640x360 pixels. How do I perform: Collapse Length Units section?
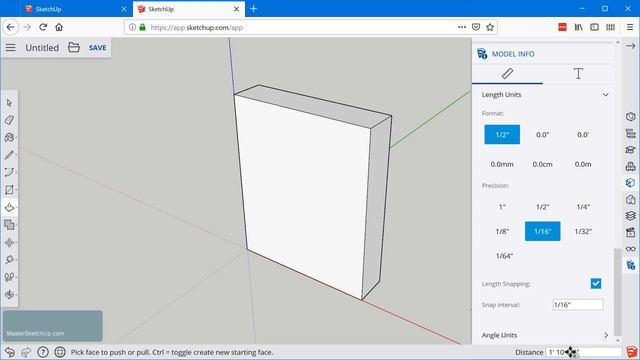point(605,95)
